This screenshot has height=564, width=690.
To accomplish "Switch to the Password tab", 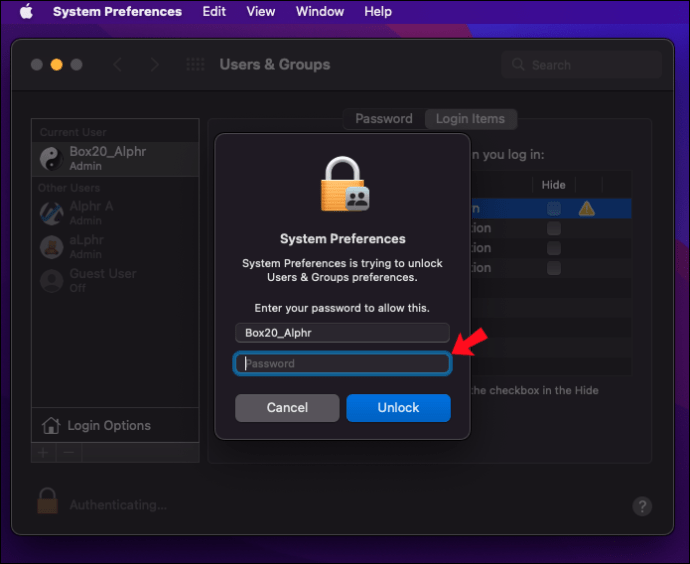I will 384,119.
